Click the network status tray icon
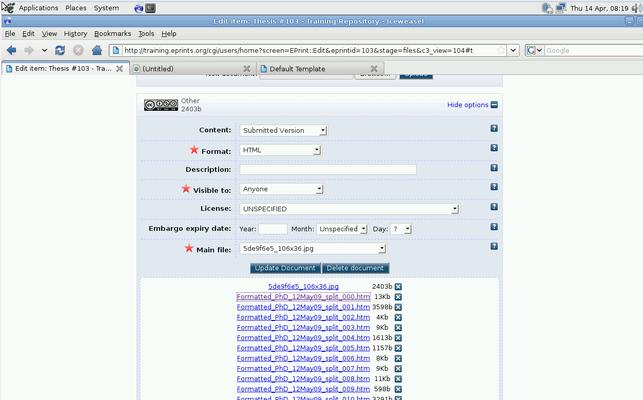Screen dimensions: 643x400 pyautogui.click(x=560, y=8)
